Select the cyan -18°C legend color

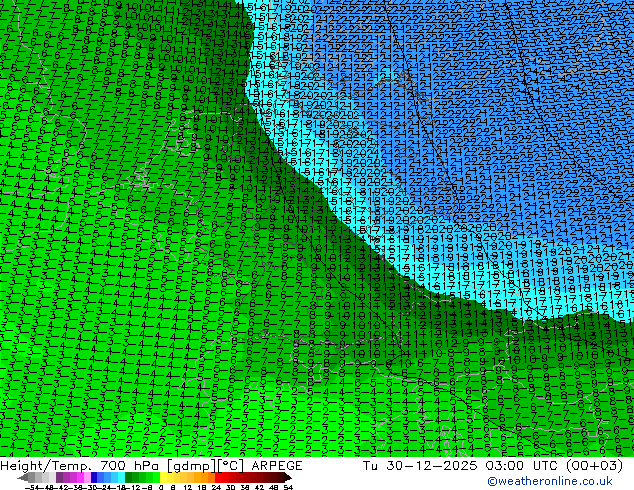coord(121,477)
